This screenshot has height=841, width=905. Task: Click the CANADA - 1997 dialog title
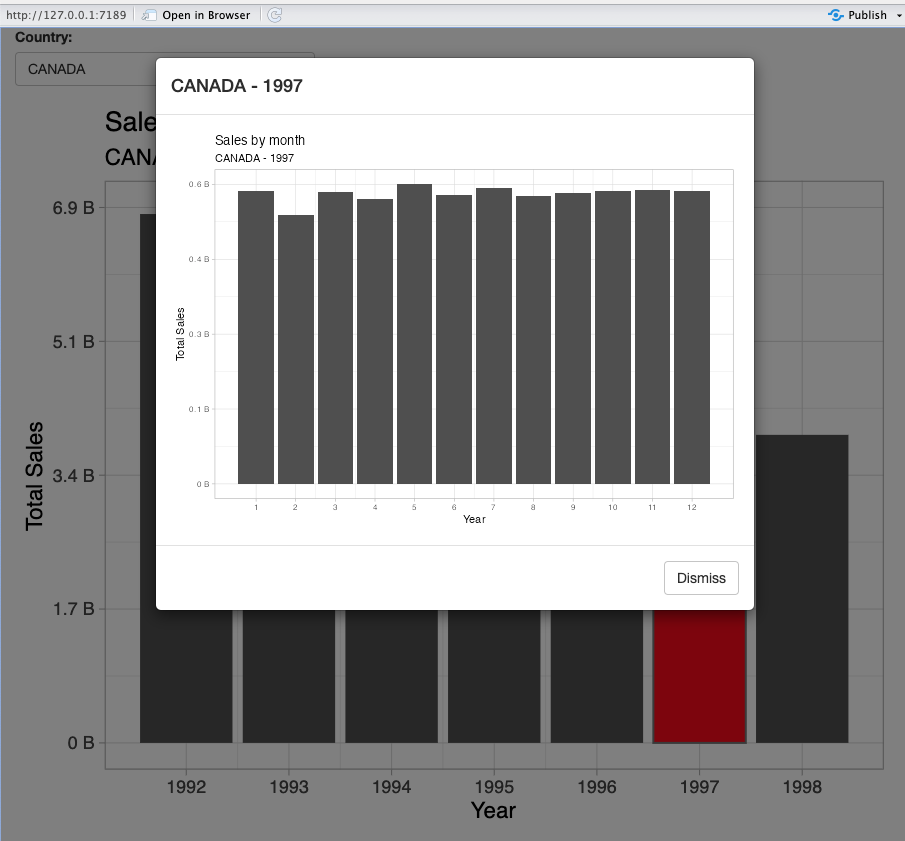(237, 86)
